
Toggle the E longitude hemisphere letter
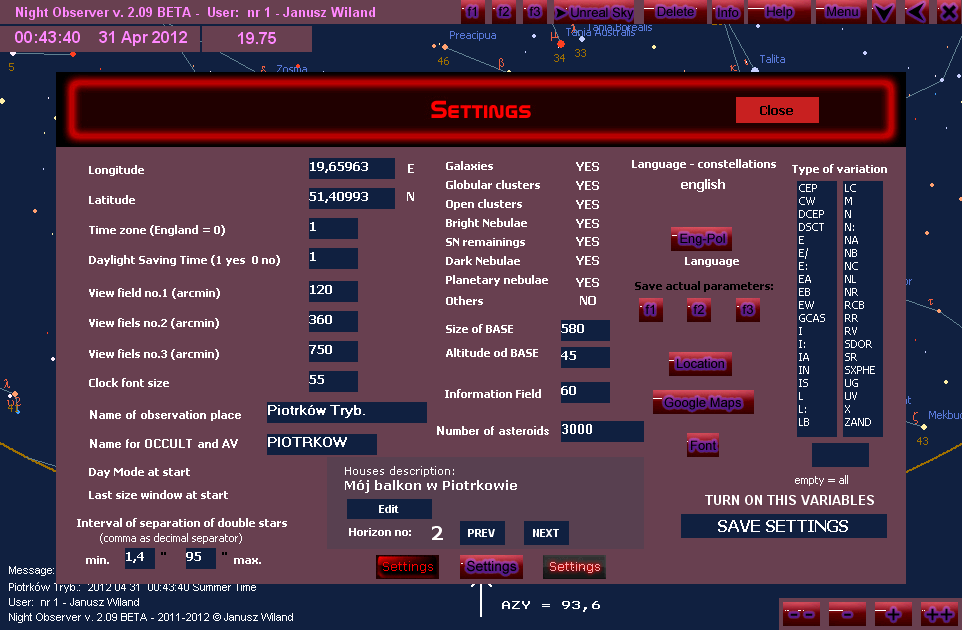[x=410, y=169]
